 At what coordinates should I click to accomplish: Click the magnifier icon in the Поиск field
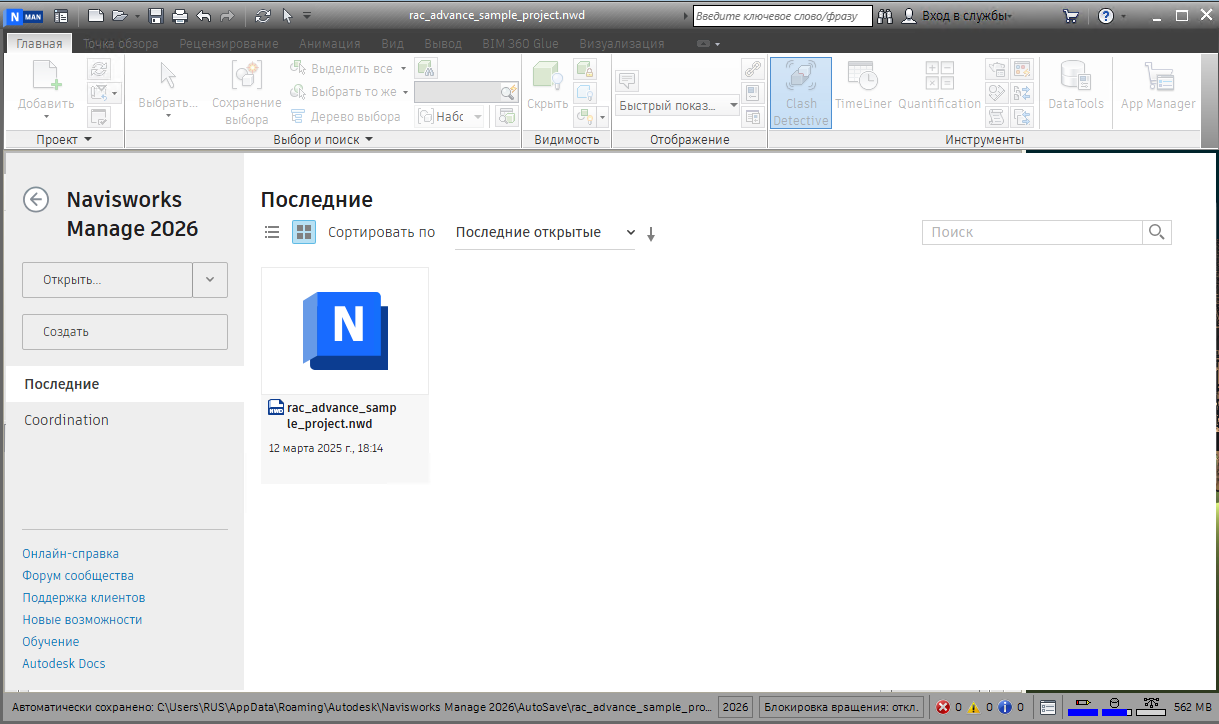tap(1157, 232)
